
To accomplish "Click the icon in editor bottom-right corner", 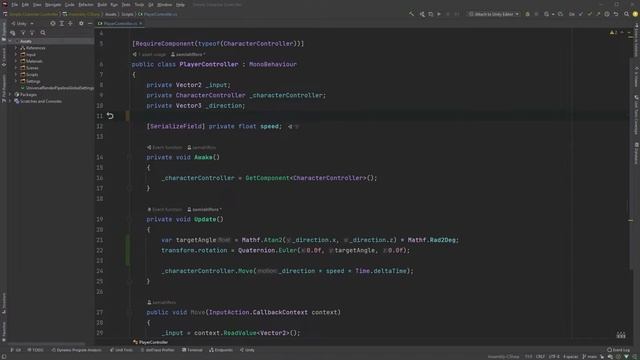I will pyautogui.click(x=621, y=335).
